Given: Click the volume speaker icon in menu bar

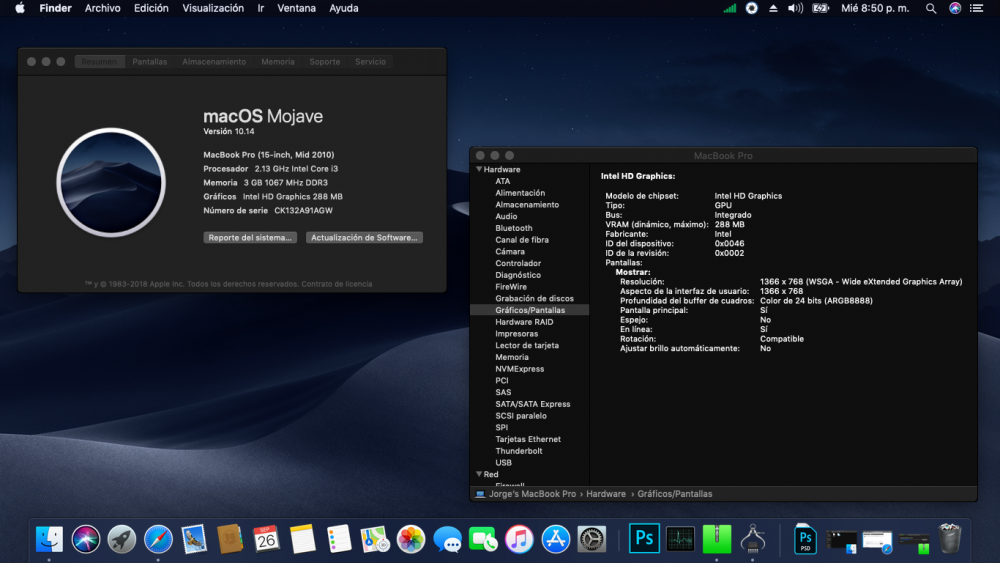Looking at the screenshot, I should 795,8.
